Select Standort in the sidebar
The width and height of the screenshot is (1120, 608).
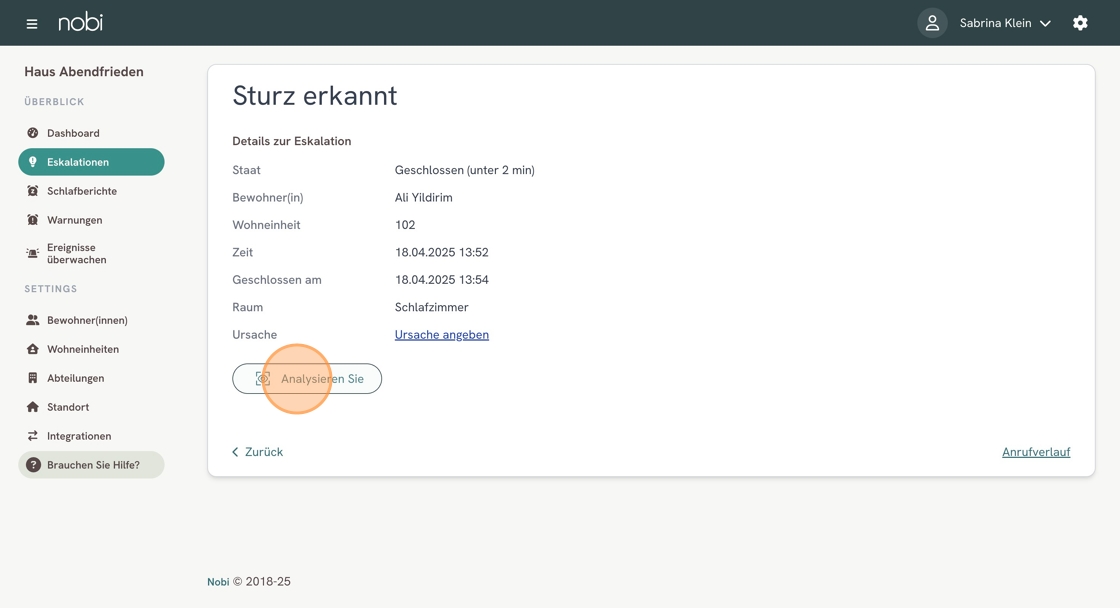(x=68, y=407)
